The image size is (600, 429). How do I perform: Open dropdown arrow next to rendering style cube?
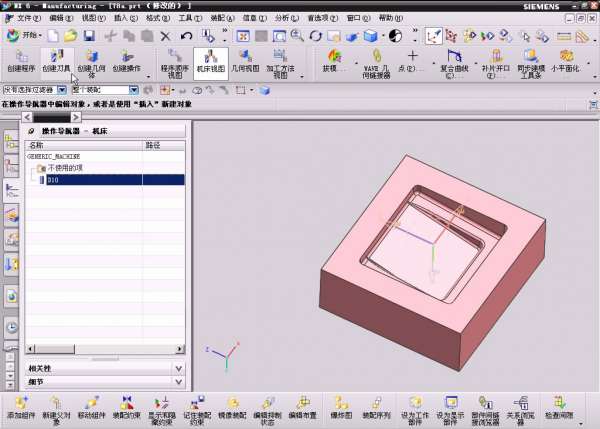pyautogui.click(x=383, y=36)
